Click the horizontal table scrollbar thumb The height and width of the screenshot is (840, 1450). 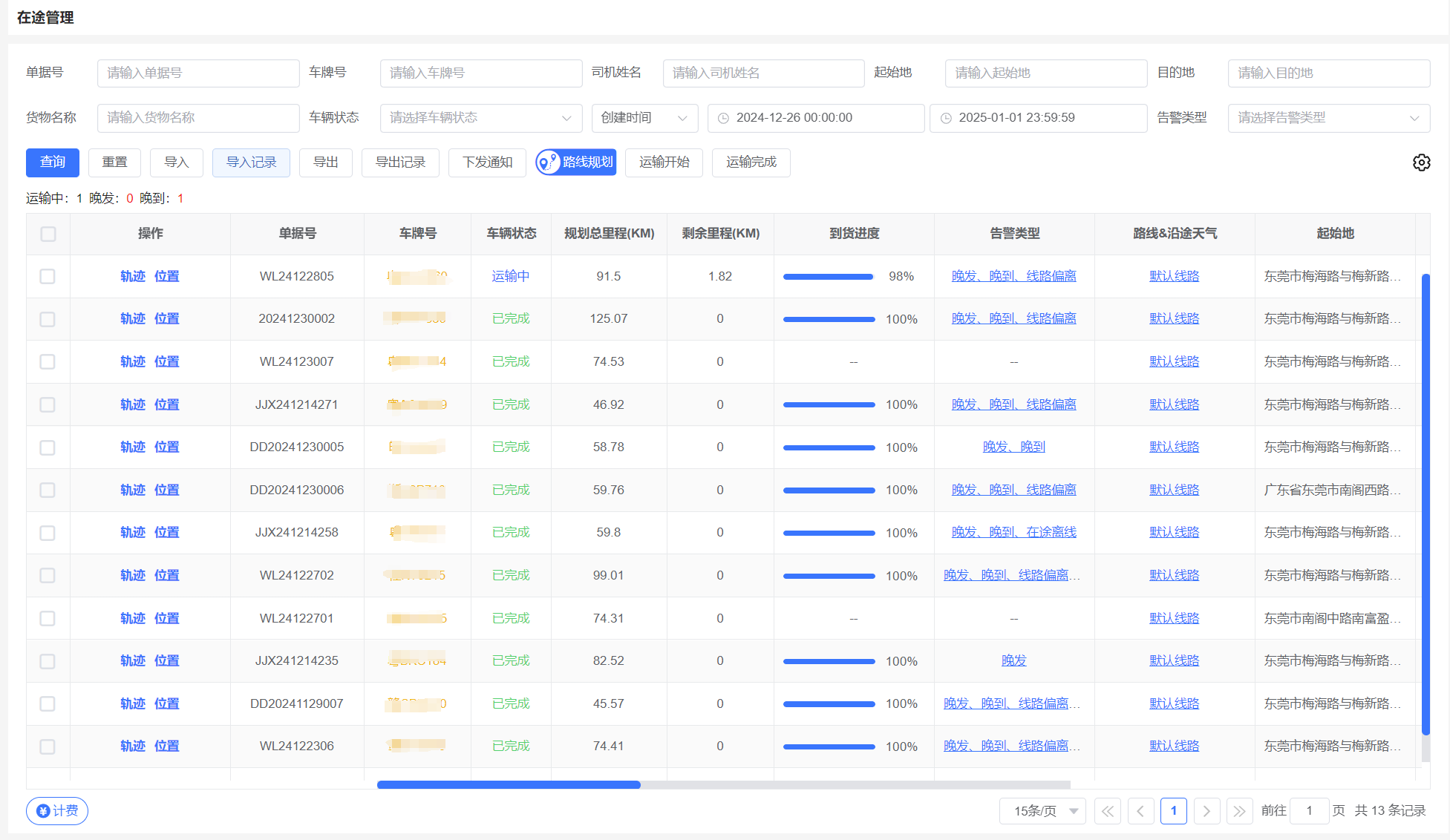[509, 784]
